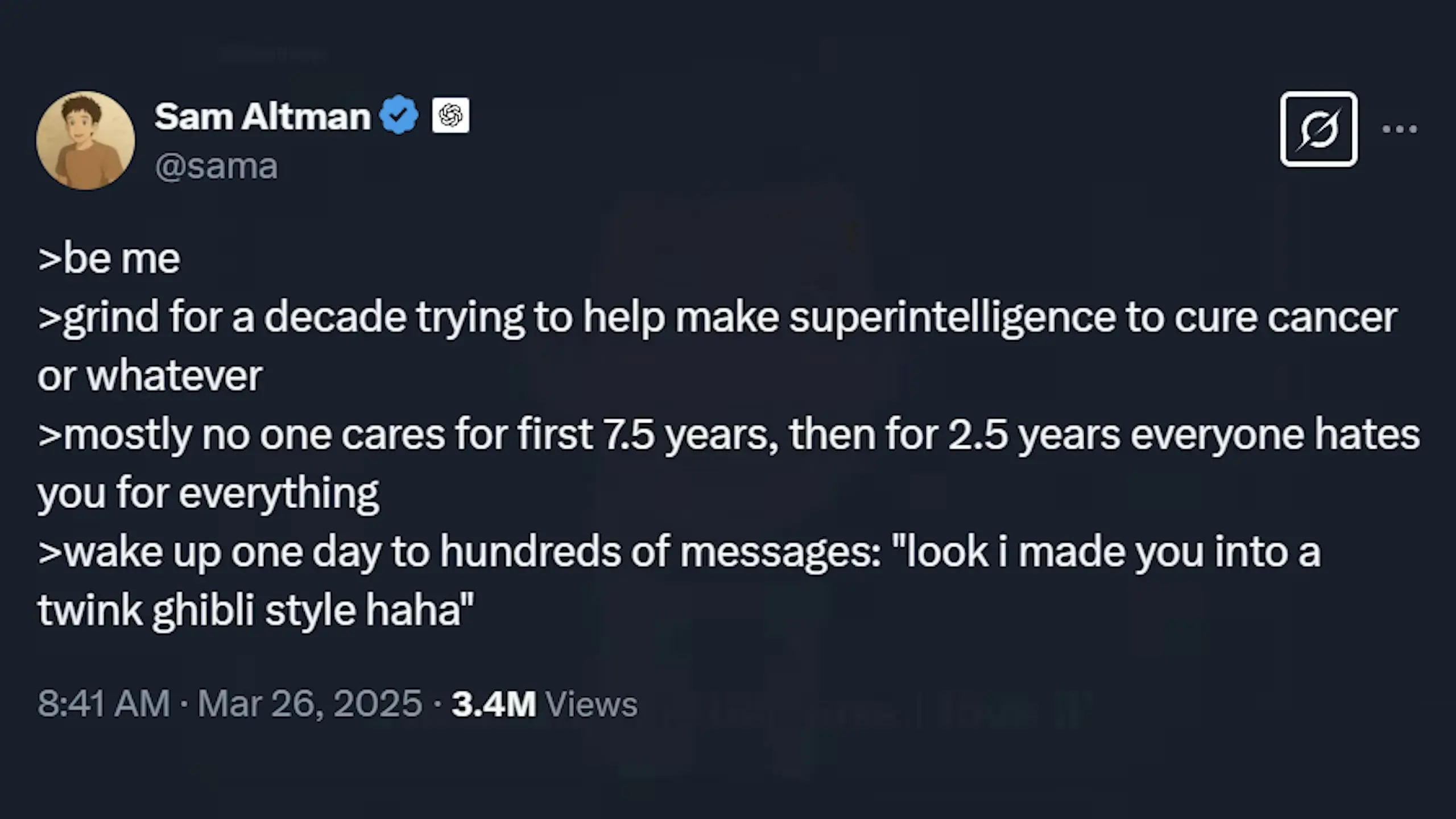Expand the three-dot more options menu
Viewport: 1456px width, 819px height.
point(1400,129)
